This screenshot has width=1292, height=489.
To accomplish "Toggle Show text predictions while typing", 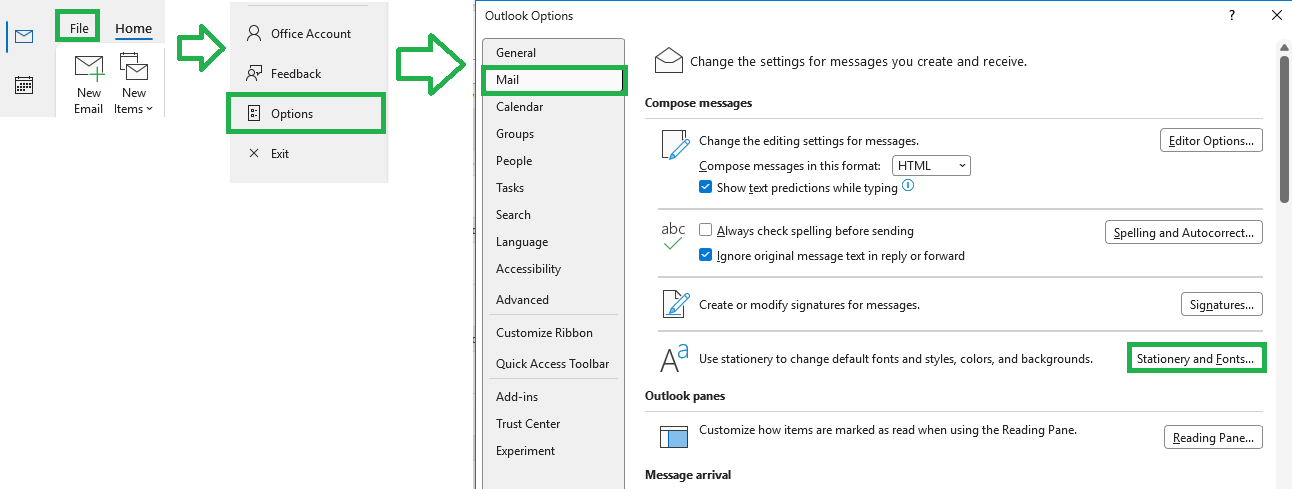I will tap(706, 187).
